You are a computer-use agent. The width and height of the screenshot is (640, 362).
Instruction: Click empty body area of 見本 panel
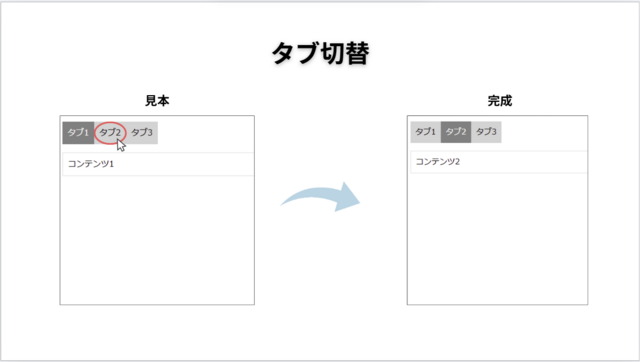pyautogui.click(x=157, y=240)
